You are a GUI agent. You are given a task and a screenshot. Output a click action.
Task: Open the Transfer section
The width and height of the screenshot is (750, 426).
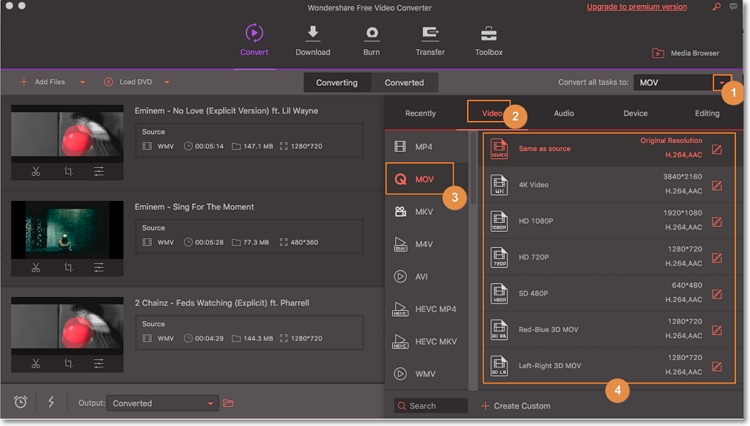point(430,40)
